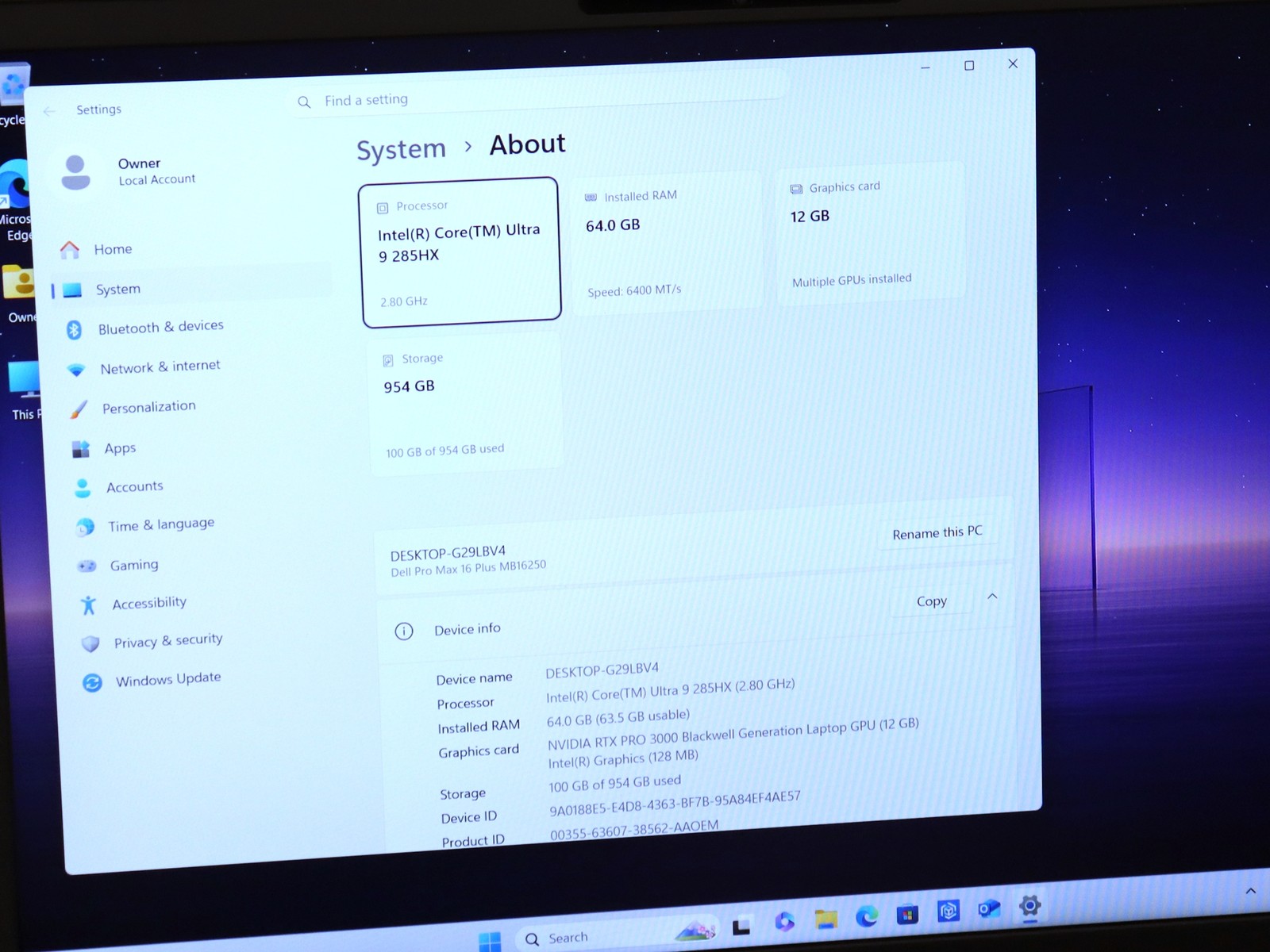Click the Device ID value text
The height and width of the screenshot is (952, 1270).
point(675,803)
